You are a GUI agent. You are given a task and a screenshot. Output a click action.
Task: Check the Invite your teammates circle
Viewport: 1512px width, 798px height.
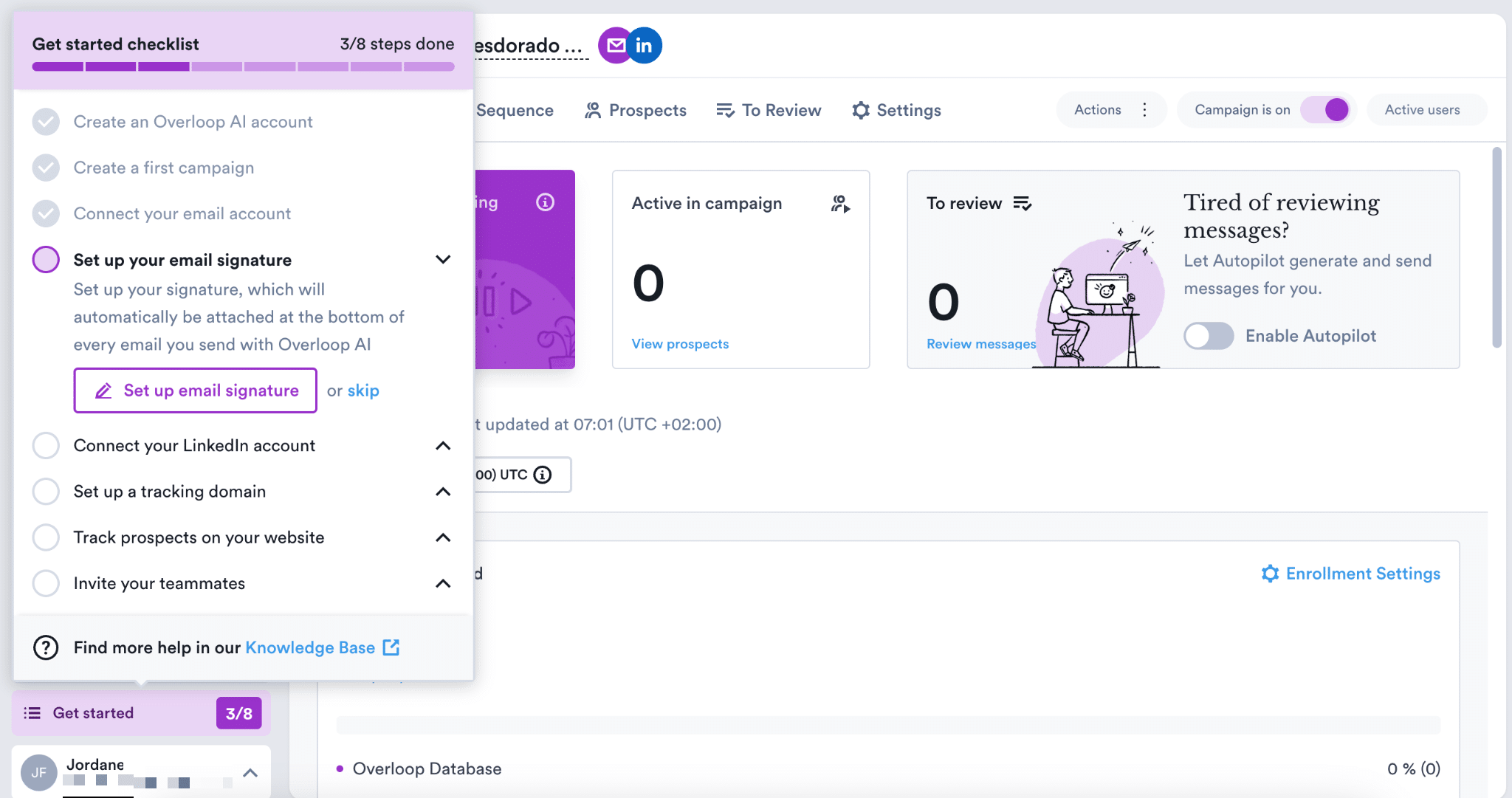pos(46,583)
